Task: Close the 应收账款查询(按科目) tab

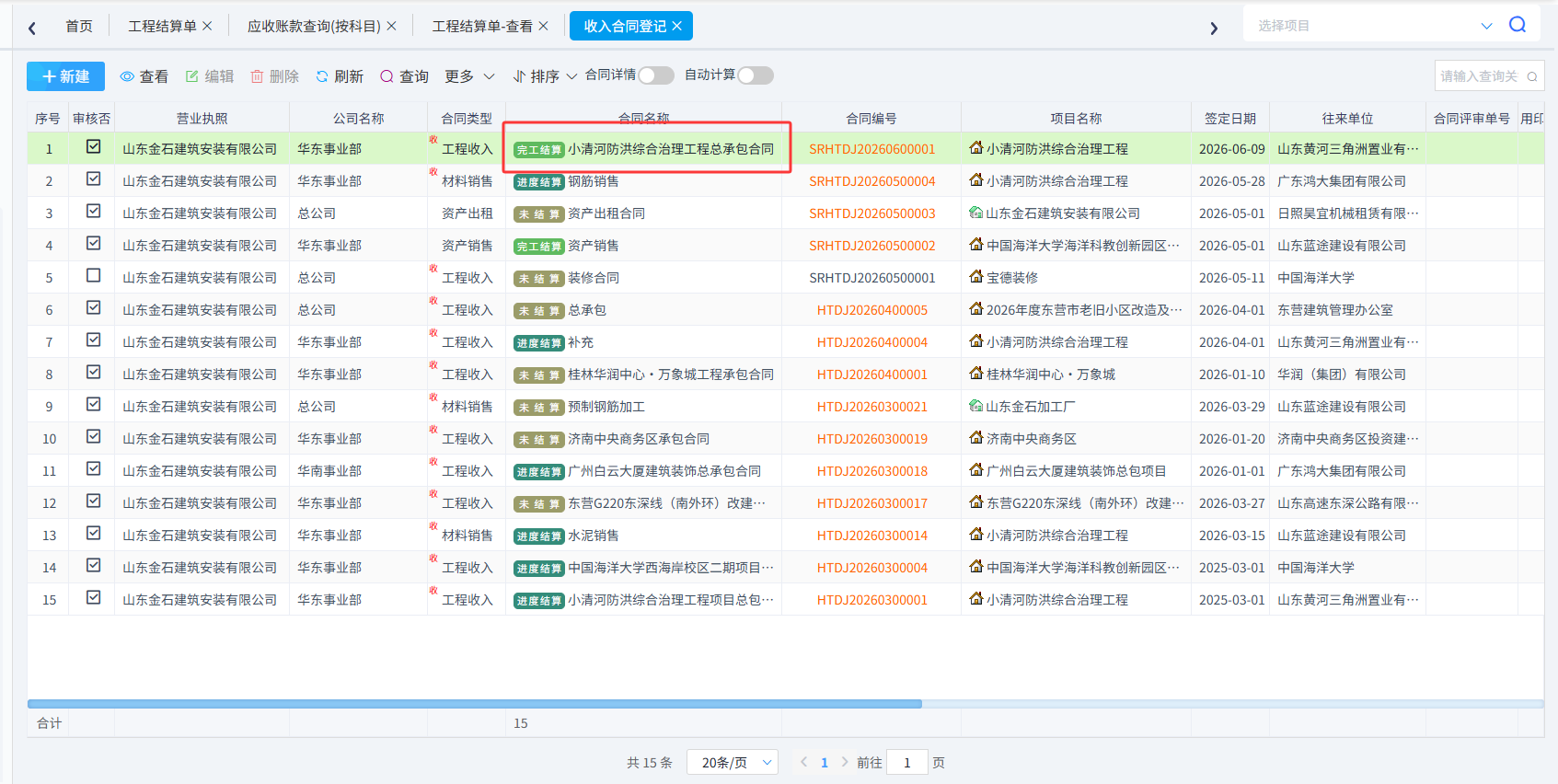Action: [391, 26]
